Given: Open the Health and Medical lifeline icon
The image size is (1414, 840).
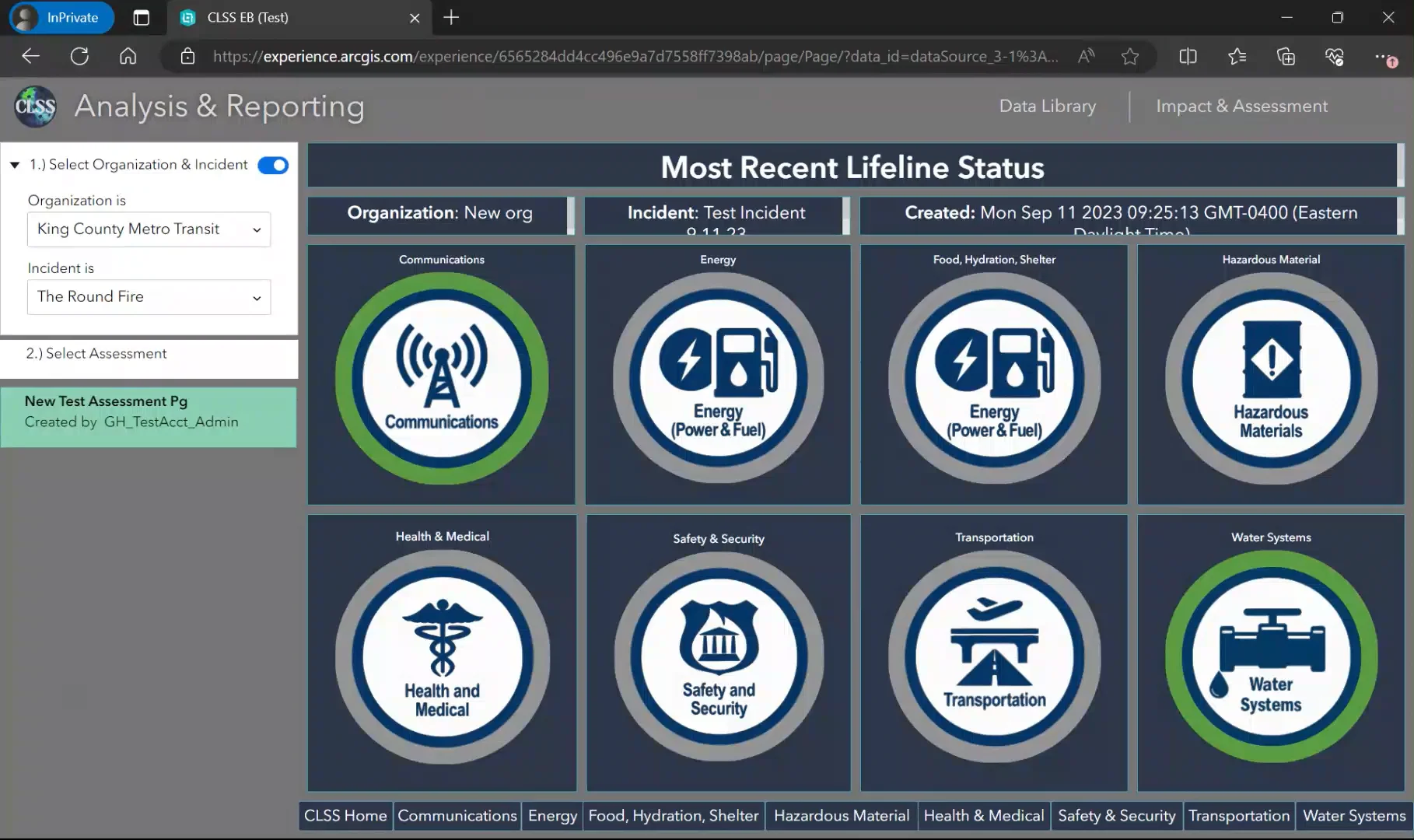Looking at the screenshot, I should point(441,657).
